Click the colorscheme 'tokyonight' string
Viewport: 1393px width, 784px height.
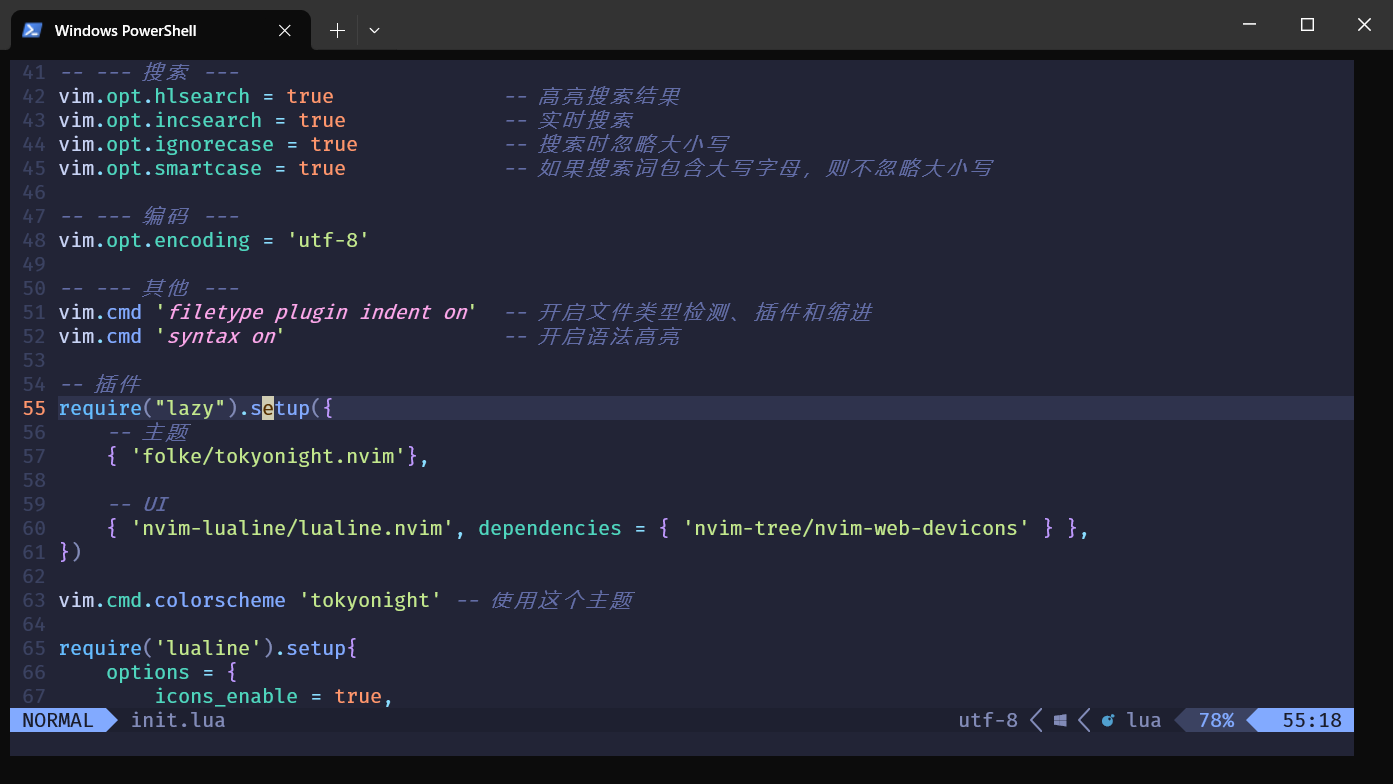[370, 600]
